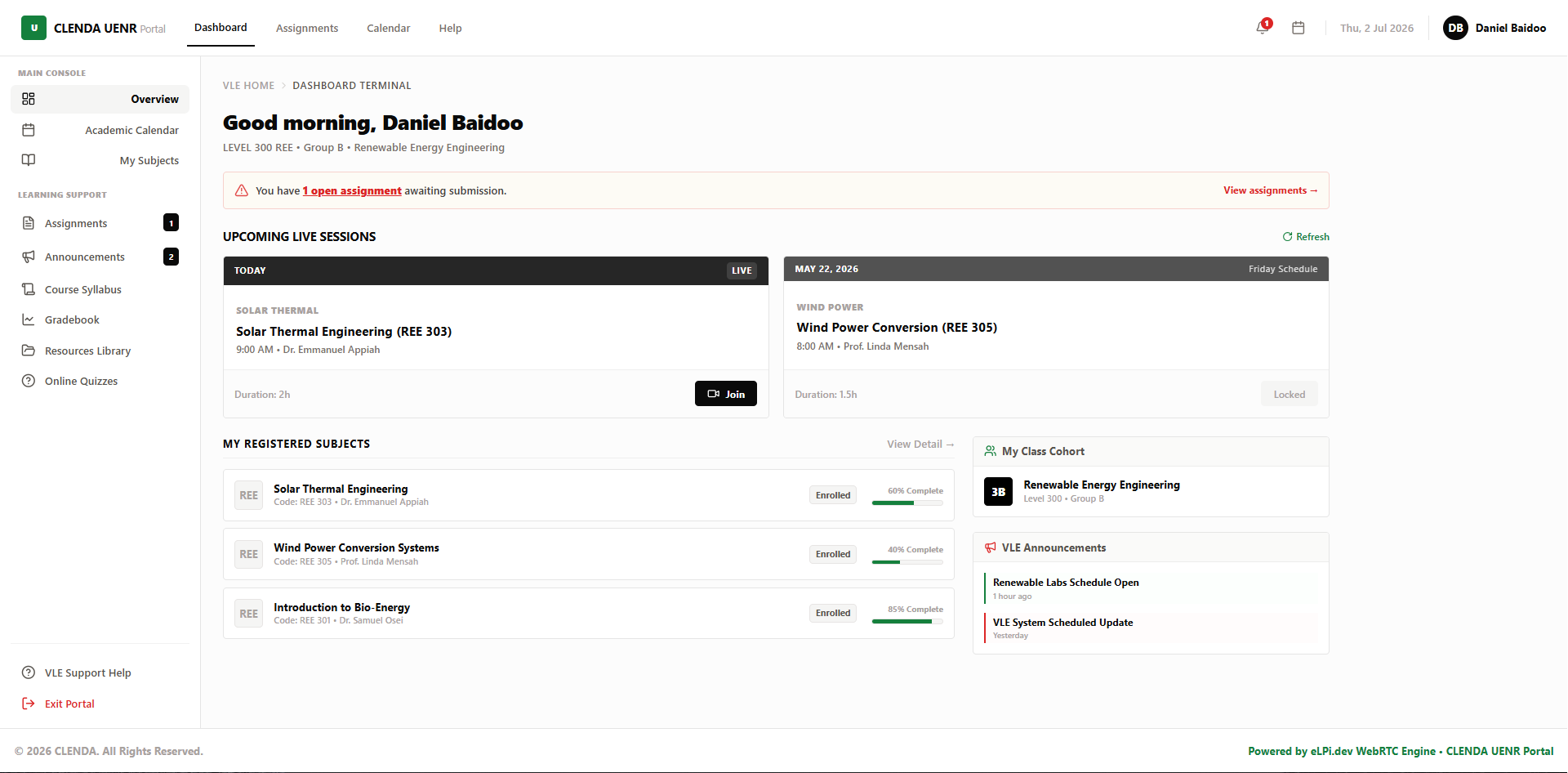Click the Assignments document icon in the sidebar
The height and width of the screenshot is (773, 1568).
(x=29, y=223)
